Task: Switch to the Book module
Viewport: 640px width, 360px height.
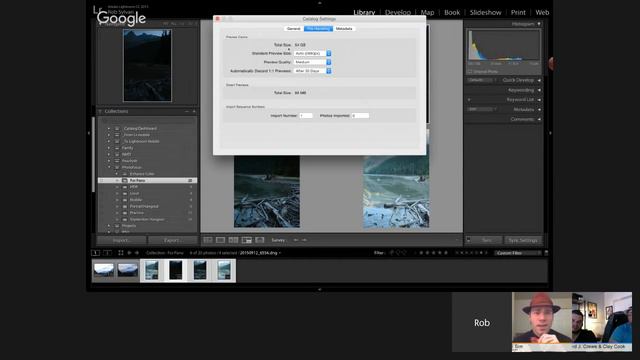Action: pyautogui.click(x=452, y=13)
